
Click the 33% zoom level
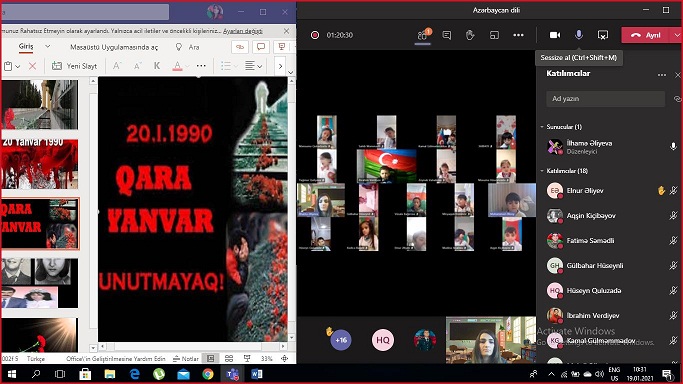tap(266, 359)
